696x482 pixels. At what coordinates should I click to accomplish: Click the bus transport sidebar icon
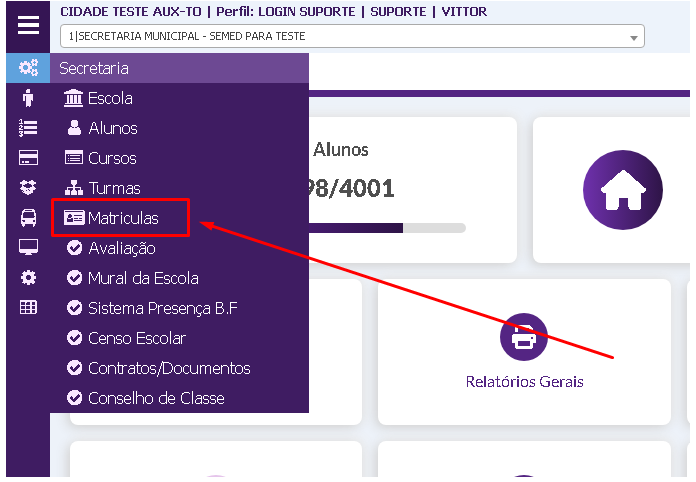point(28,218)
